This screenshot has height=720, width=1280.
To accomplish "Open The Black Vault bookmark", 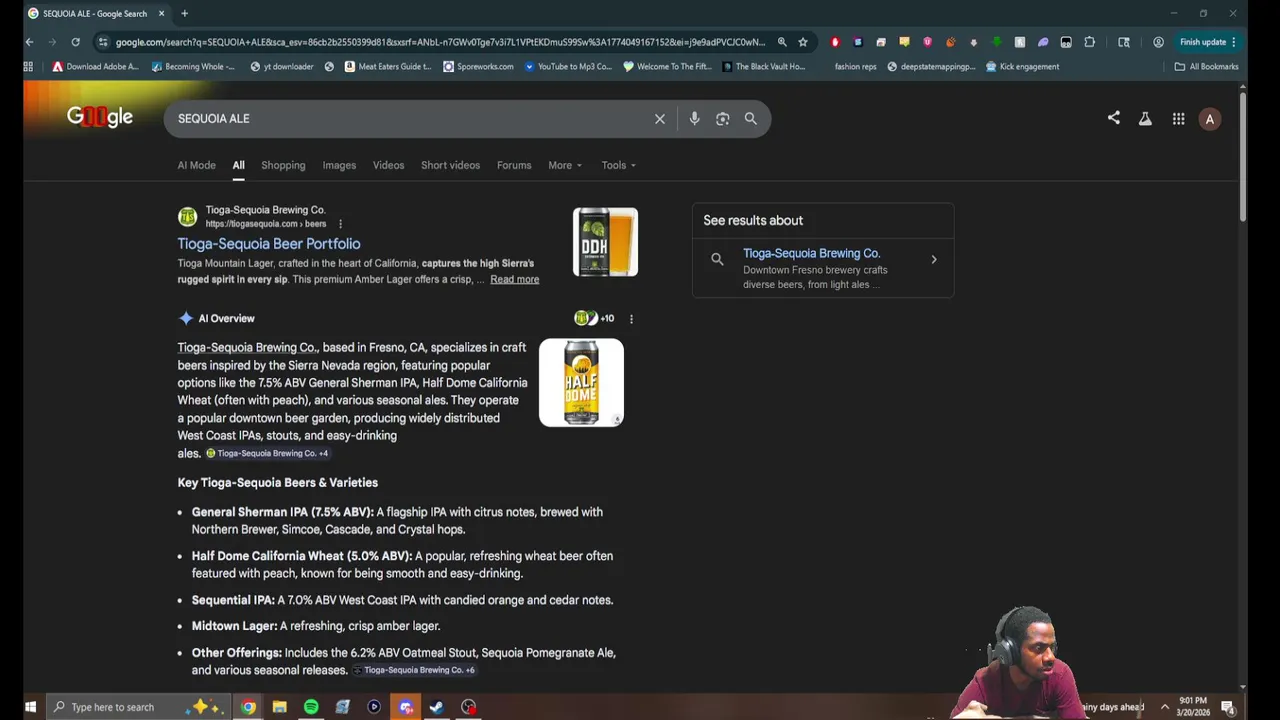I will click(763, 67).
